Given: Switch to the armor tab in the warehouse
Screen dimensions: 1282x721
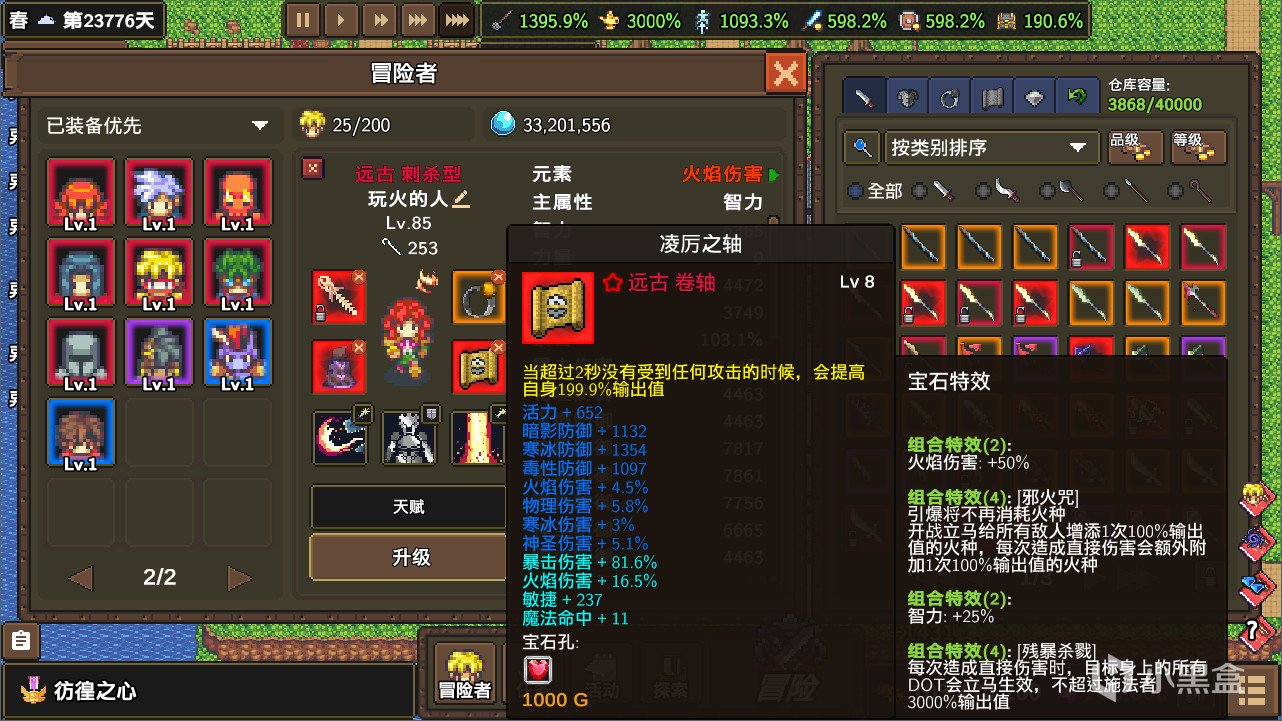Looking at the screenshot, I should tap(908, 98).
